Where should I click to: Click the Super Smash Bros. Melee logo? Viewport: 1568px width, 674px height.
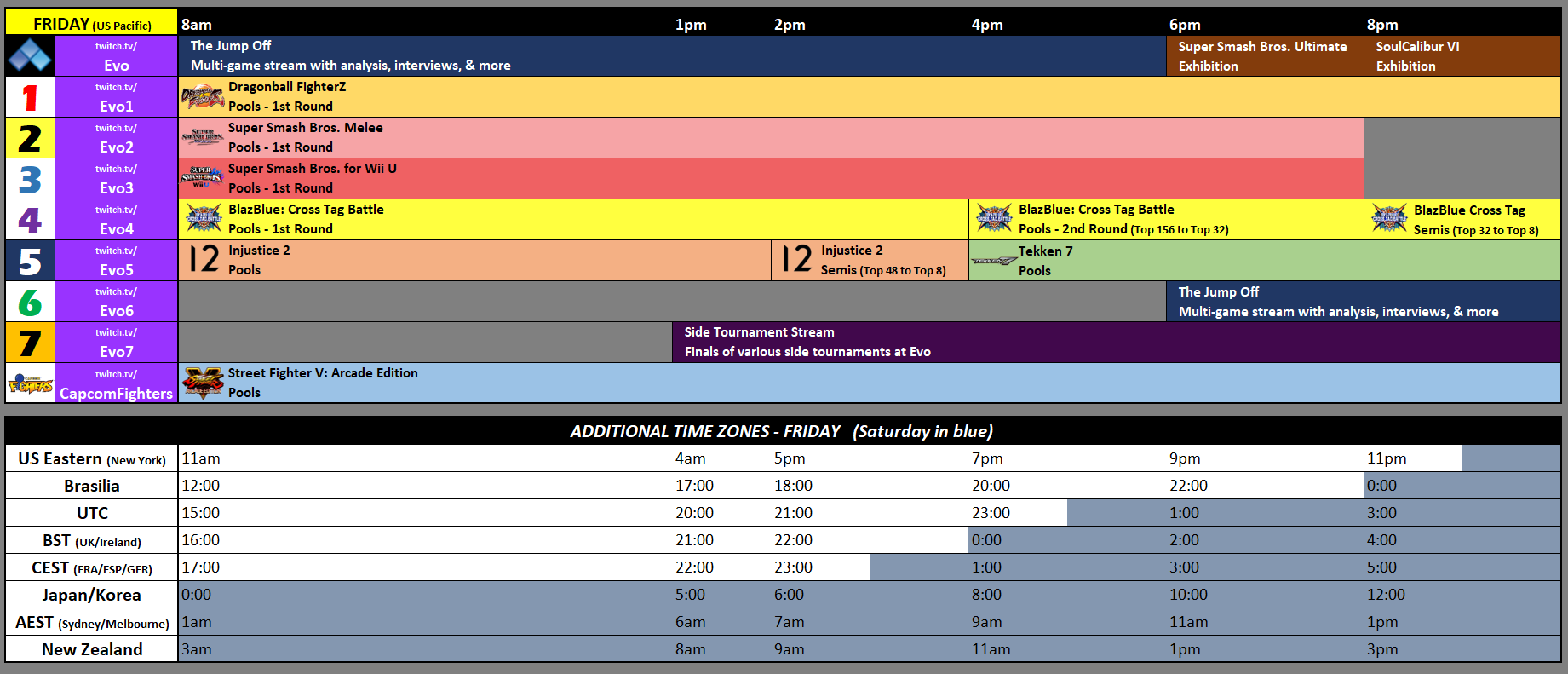click(x=203, y=137)
